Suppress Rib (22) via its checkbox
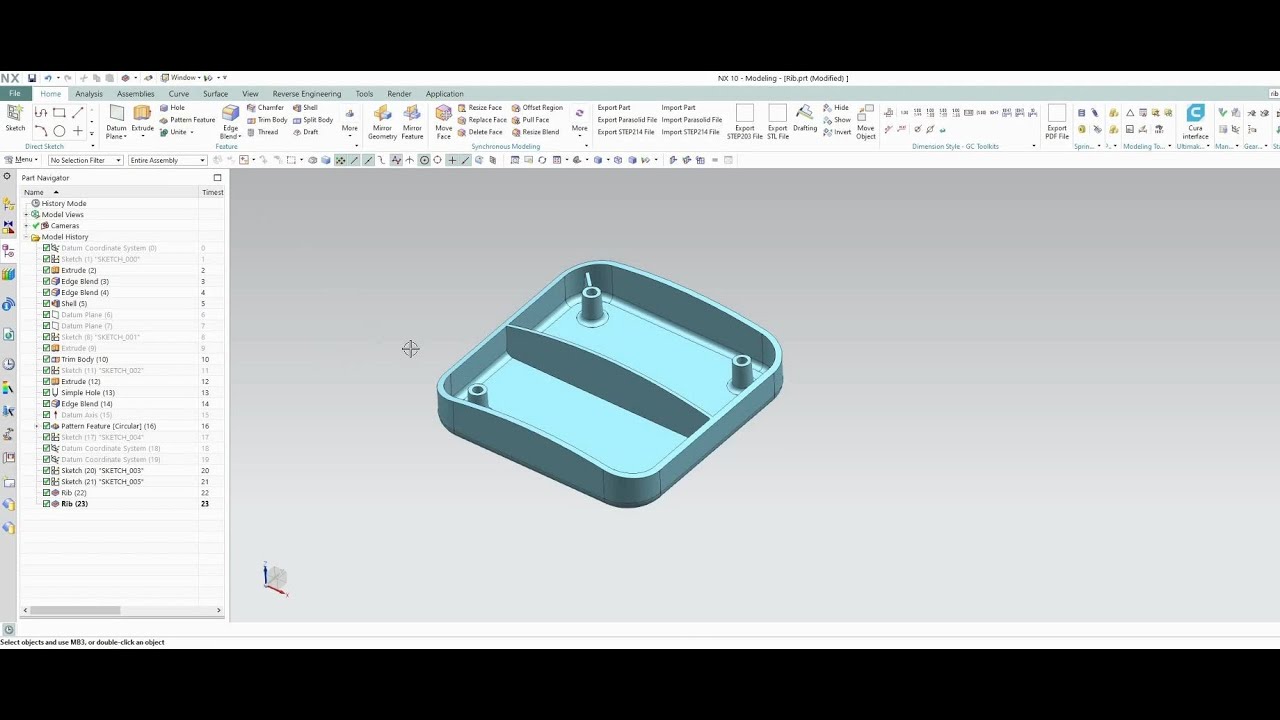Image resolution: width=1280 pixels, height=720 pixels. click(x=46, y=492)
